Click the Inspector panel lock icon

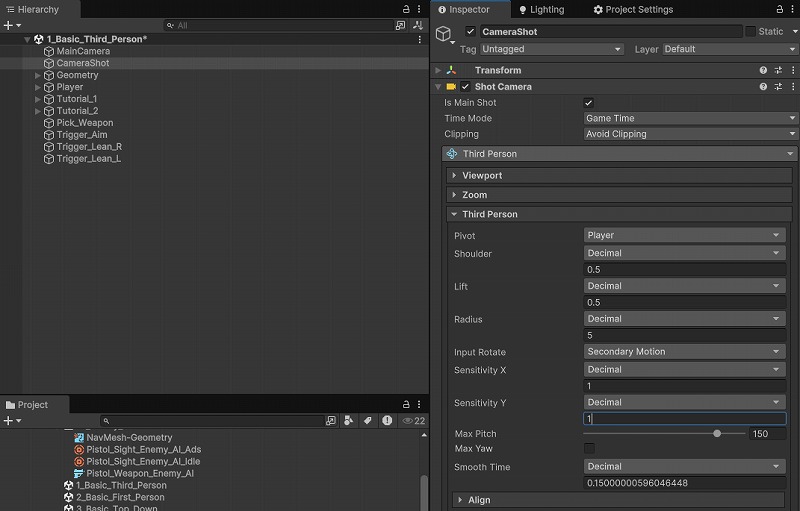pyautogui.click(x=780, y=9)
